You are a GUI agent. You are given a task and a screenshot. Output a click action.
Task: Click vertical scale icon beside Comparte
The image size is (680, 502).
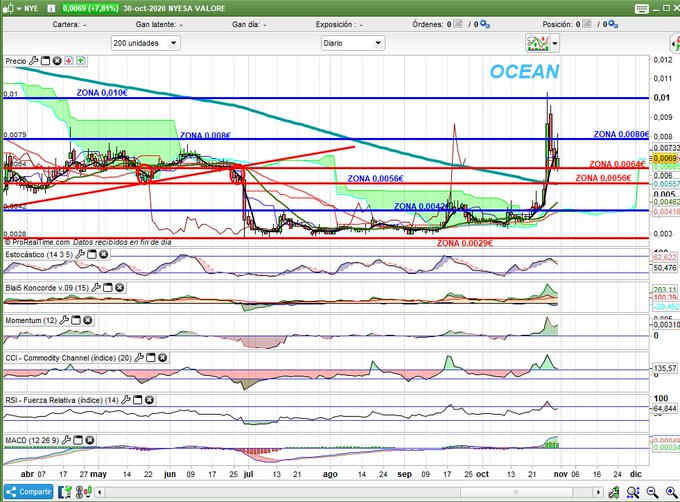click(65, 492)
